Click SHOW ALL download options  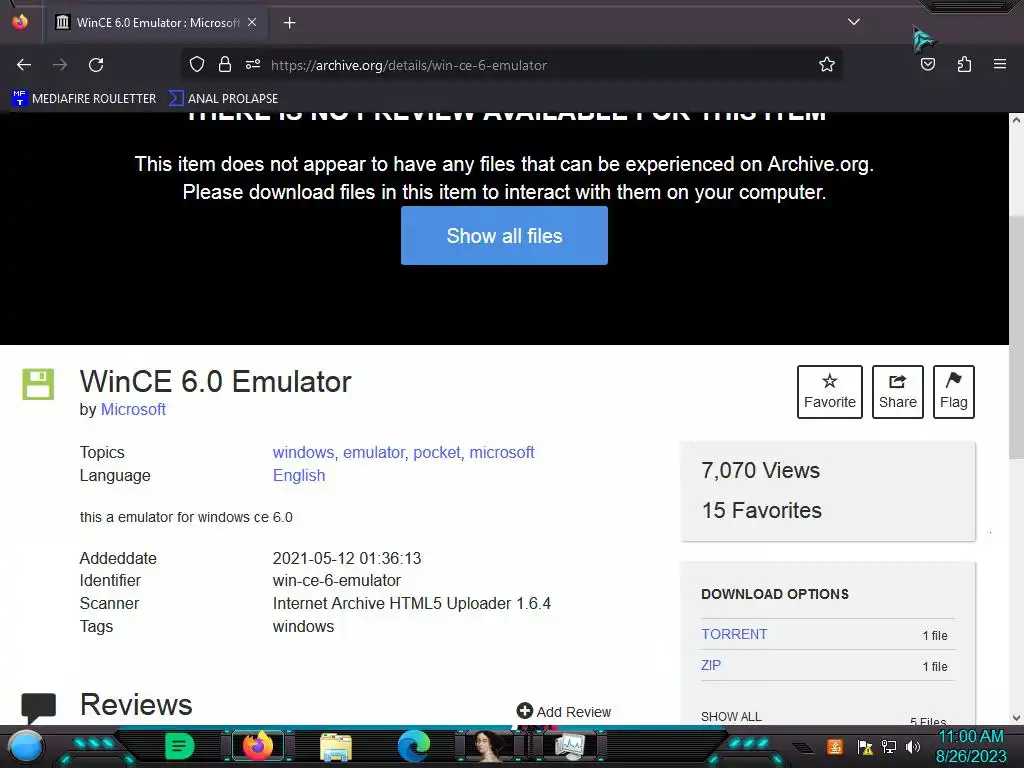[731, 716]
